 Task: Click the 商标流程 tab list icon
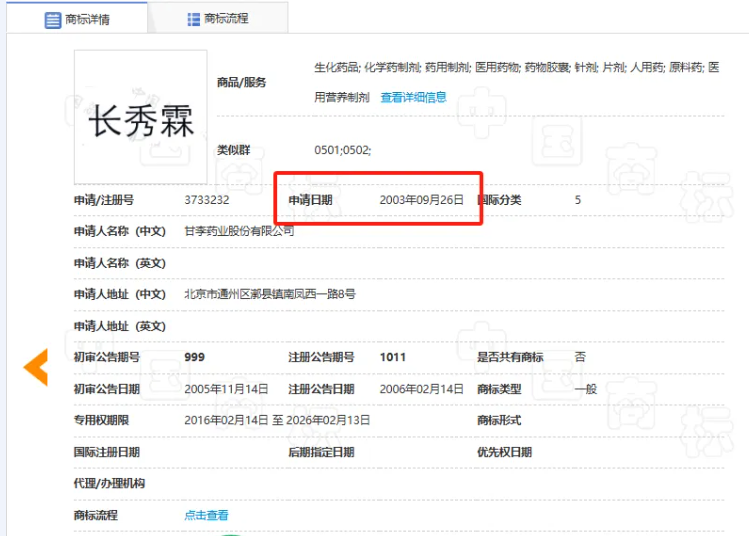click(x=194, y=19)
